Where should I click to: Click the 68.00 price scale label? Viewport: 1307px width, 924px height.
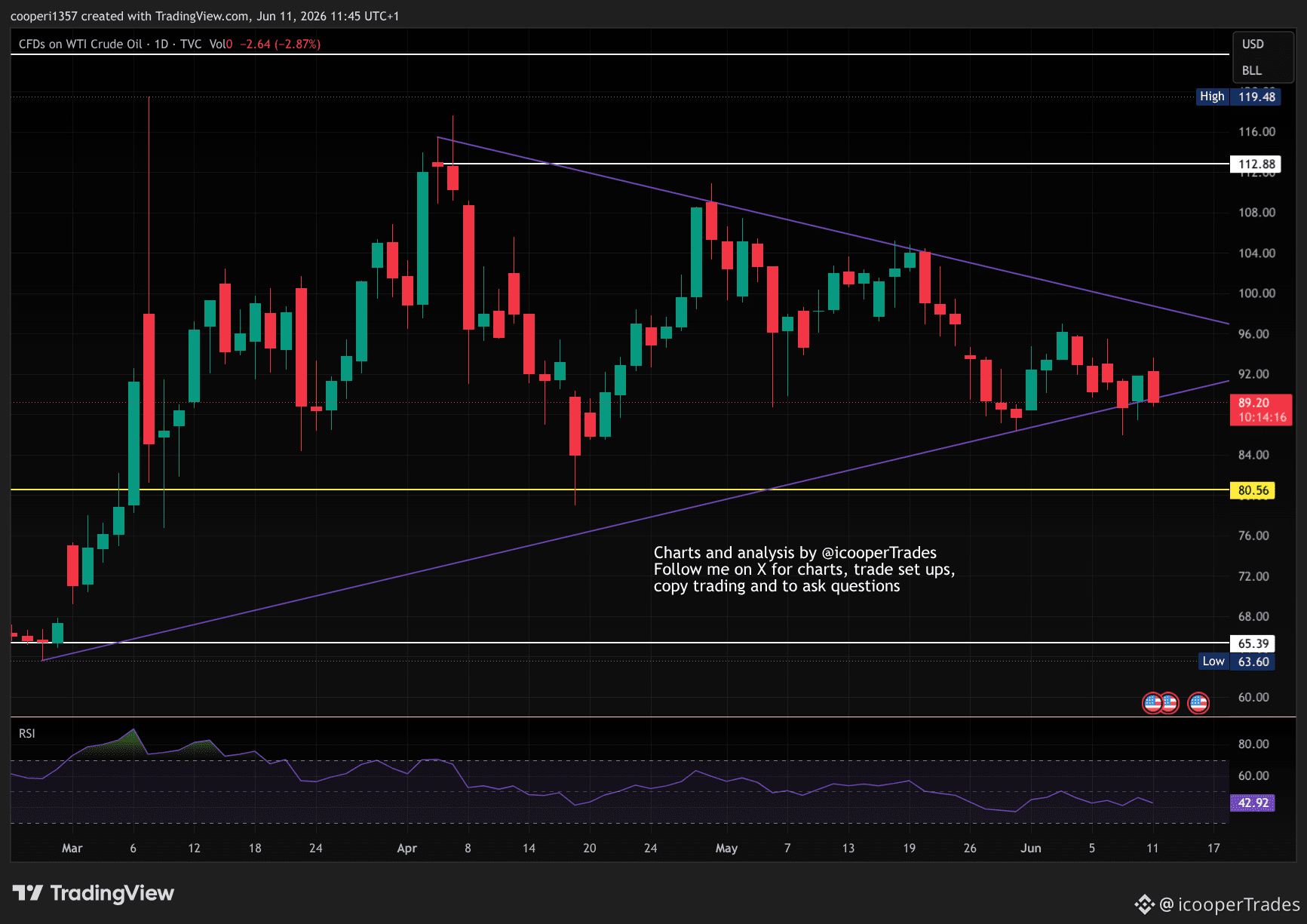coord(1253,616)
